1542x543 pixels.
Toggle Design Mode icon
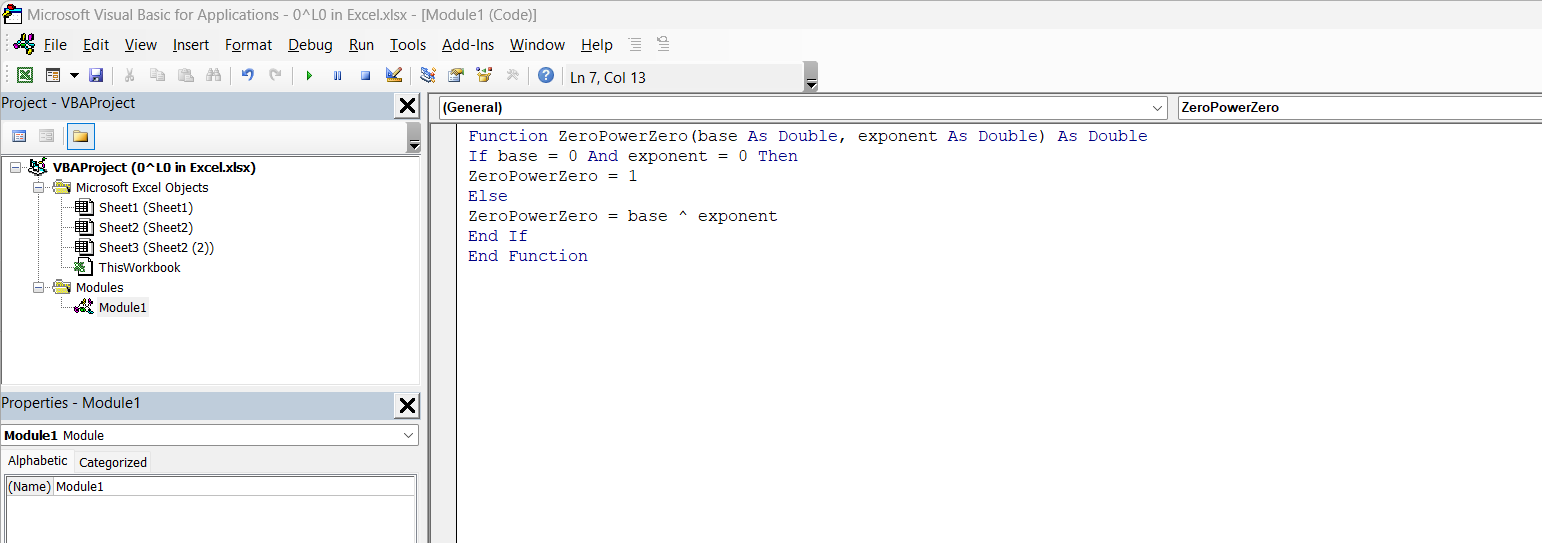click(393, 76)
